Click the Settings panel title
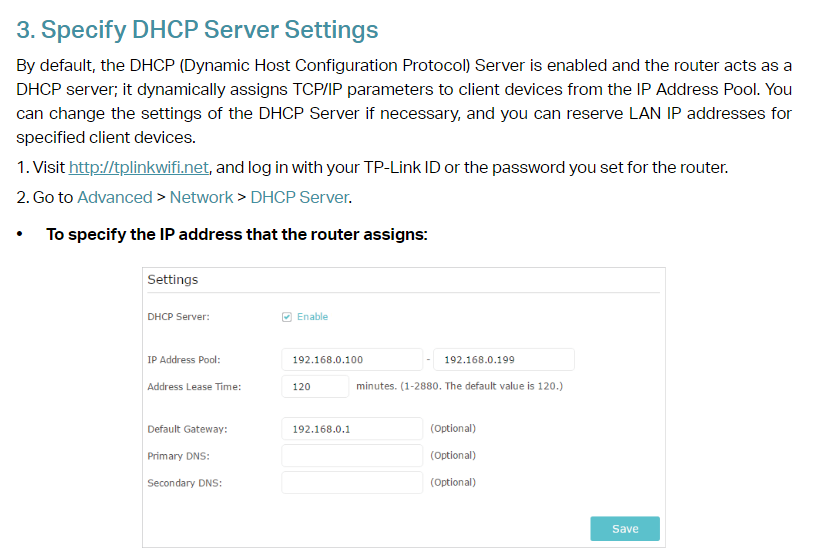Image resolution: width=822 pixels, height=552 pixels. 173,279
